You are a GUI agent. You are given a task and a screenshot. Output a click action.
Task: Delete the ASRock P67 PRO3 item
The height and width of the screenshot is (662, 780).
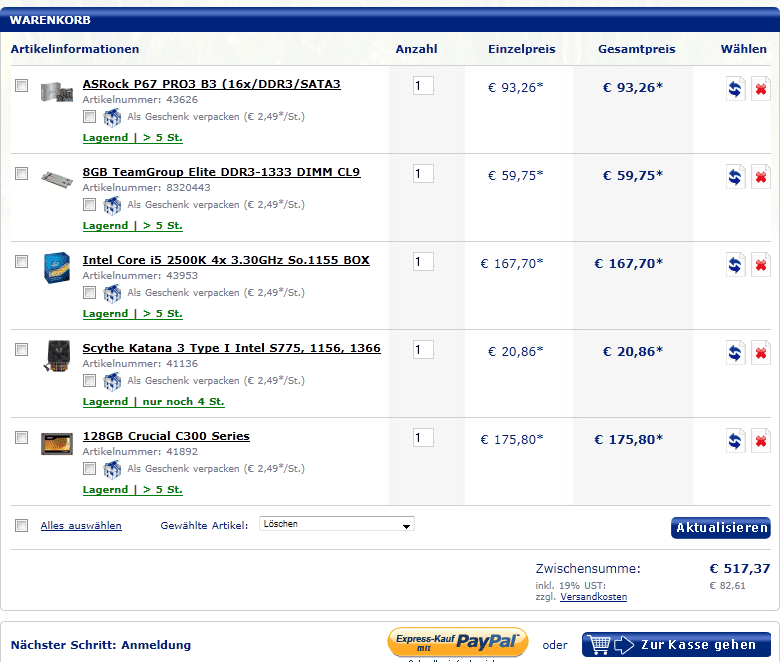point(761,89)
